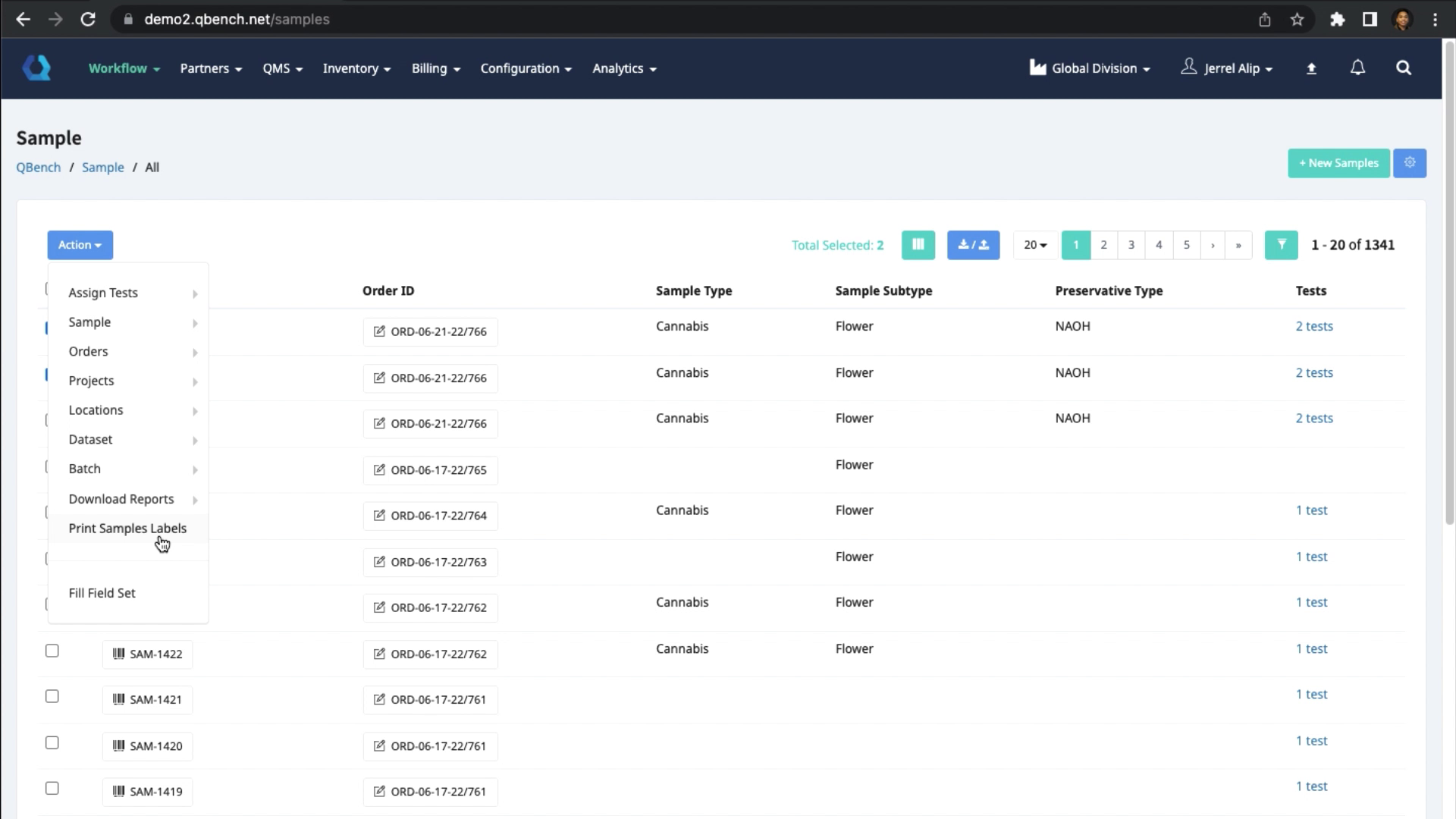Click barcode icon for SAM-1420
Viewport: 1456px width, 819px height.
click(x=118, y=745)
